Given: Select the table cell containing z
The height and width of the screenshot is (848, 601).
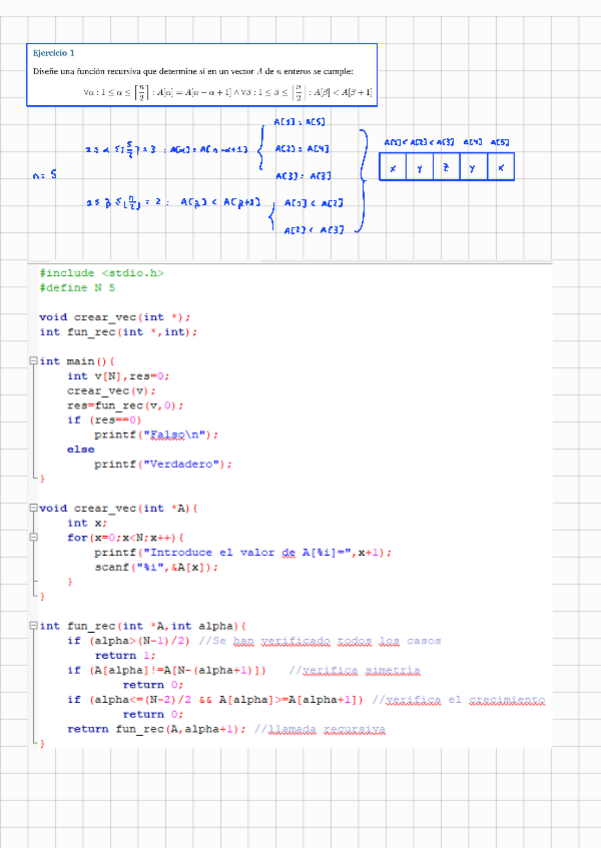Looking at the screenshot, I should (446, 168).
